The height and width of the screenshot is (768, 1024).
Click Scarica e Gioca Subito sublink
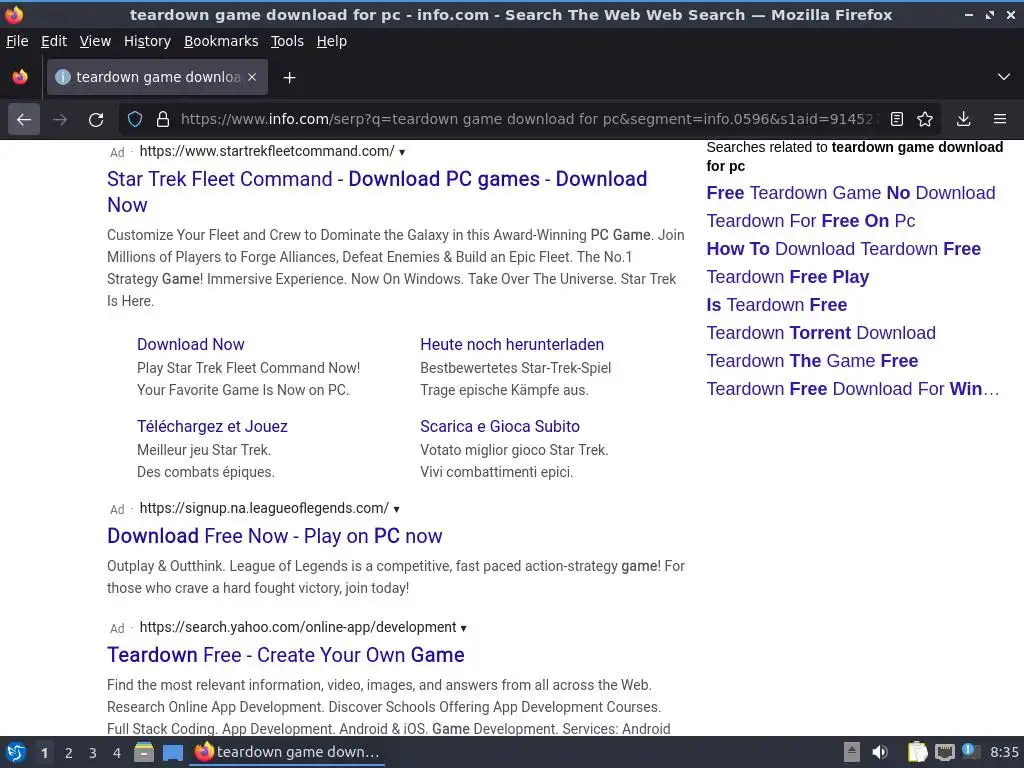point(500,426)
